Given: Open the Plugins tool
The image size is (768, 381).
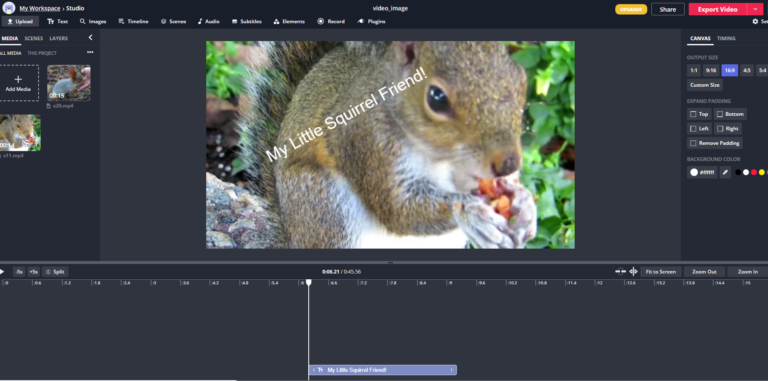Looking at the screenshot, I should [x=371, y=22].
